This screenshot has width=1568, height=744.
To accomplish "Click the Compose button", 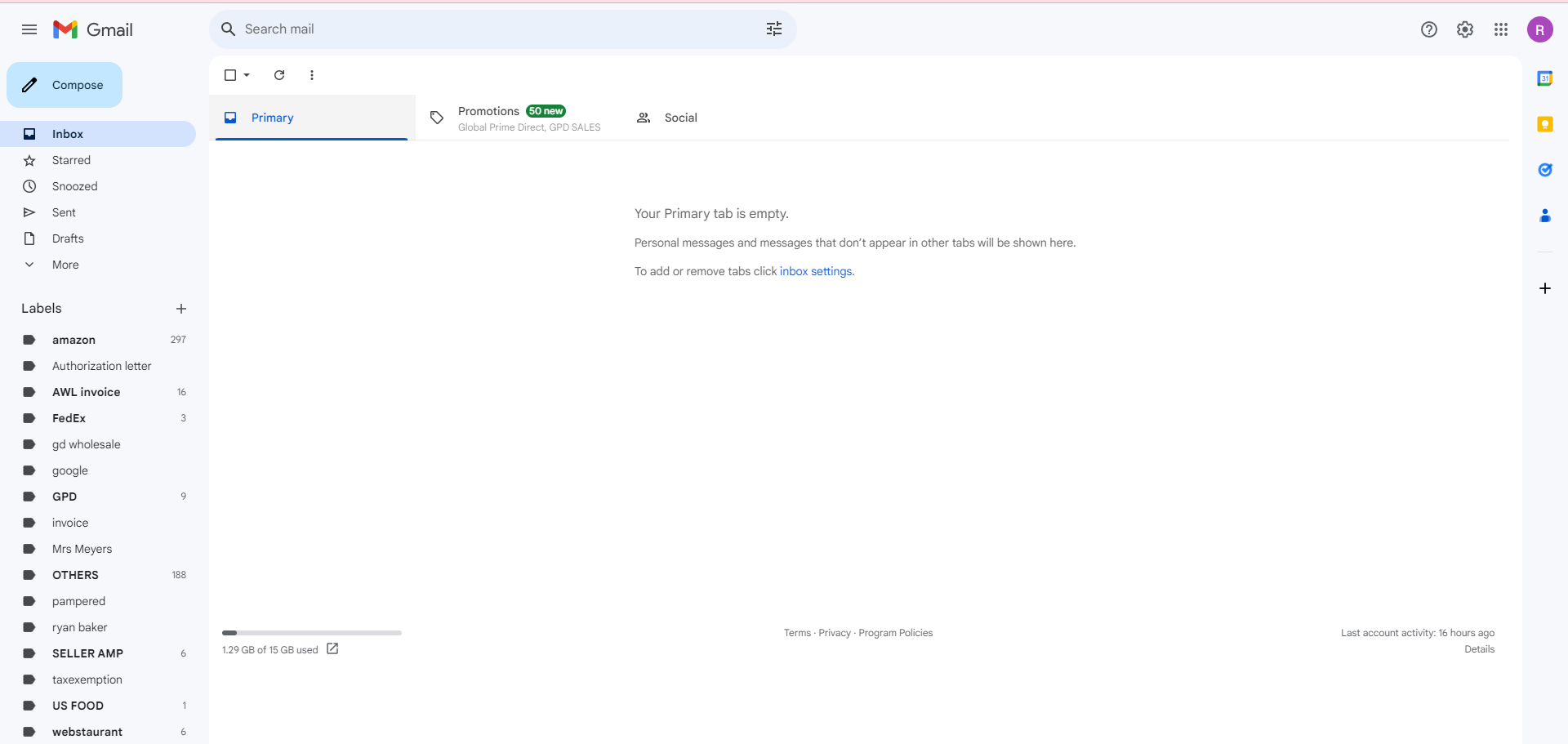I will [65, 85].
